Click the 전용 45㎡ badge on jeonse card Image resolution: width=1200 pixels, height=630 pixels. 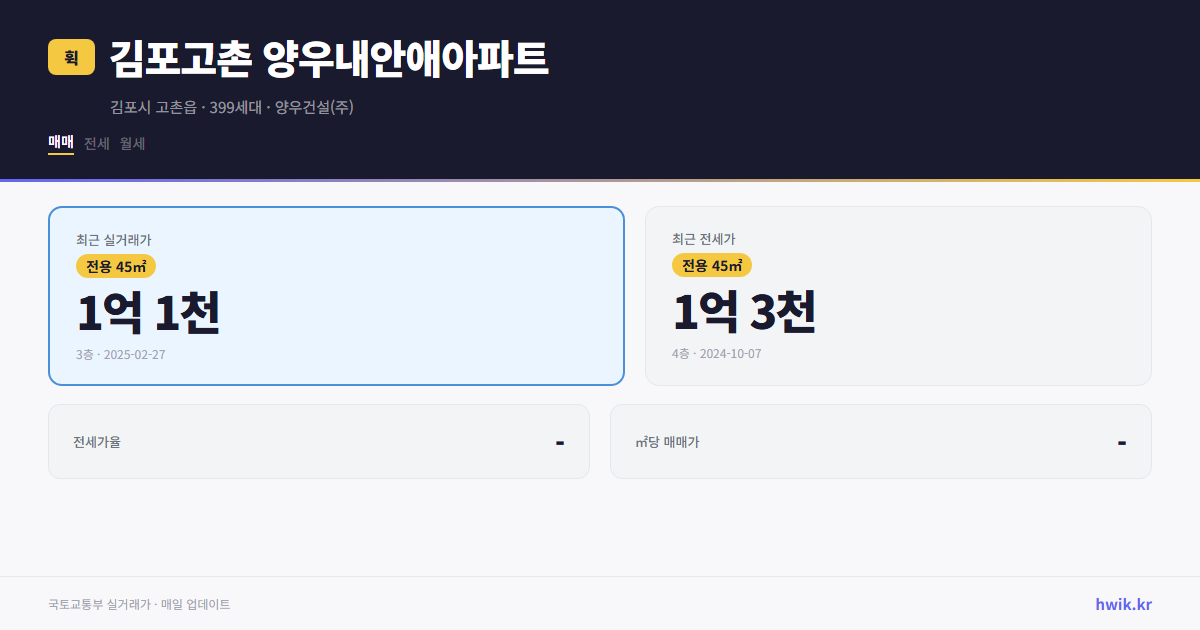[713, 265]
